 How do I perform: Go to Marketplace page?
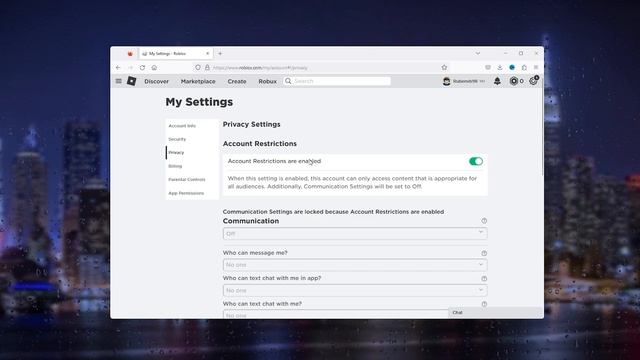pos(198,81)
